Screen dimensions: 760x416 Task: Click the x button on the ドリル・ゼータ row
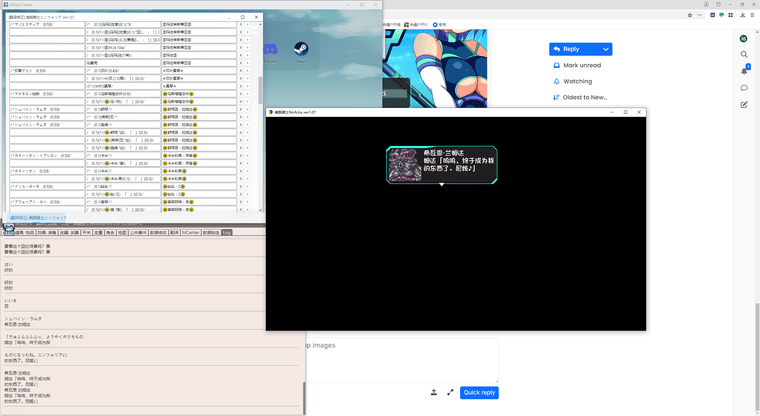(240, 187)
